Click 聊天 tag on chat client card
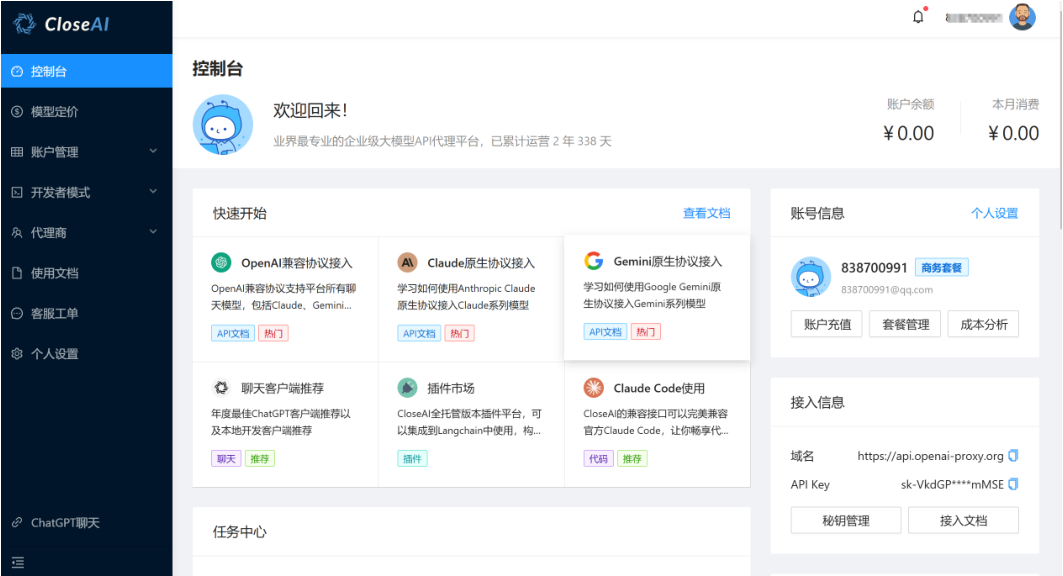Viewport: 1063px width, 576px height. [226, 459]
